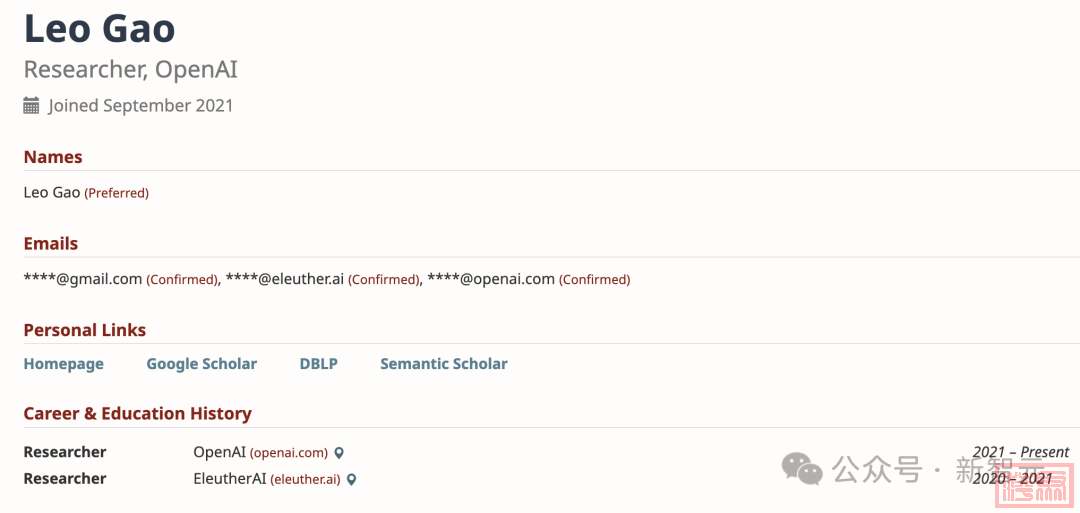
Task: Select the masked eleuther.ai email address
Action: (285, 279)
